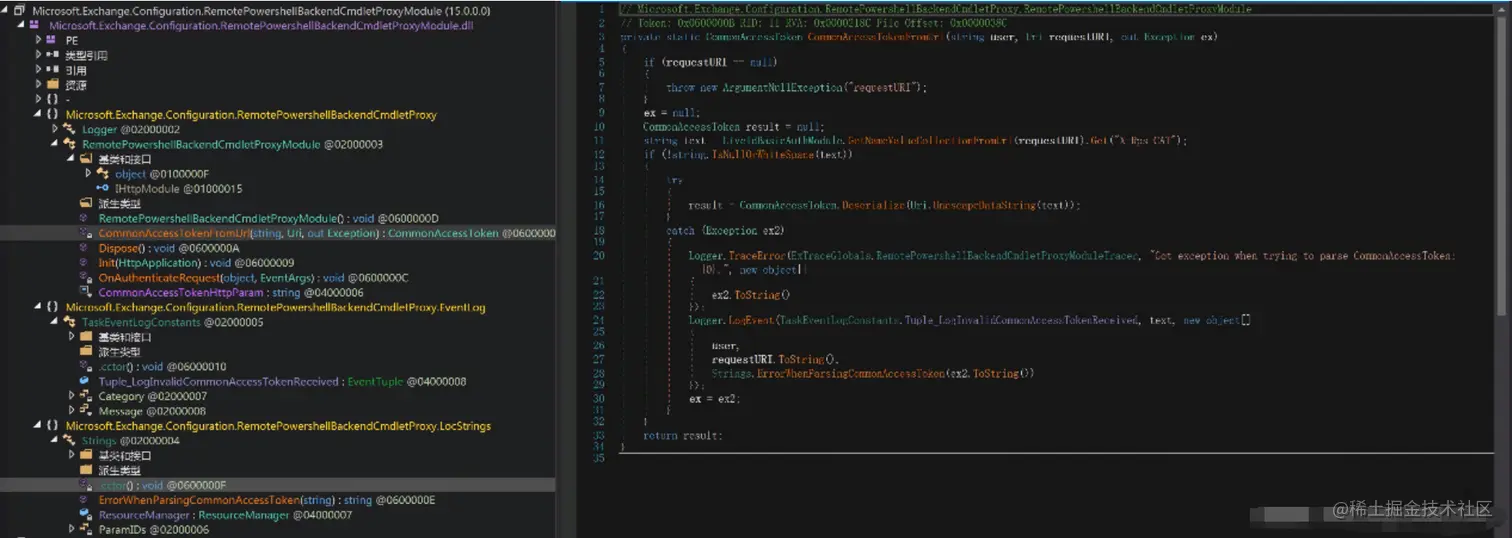Click the ParamIDs @02000006 nested type icon

tap(87, 529)
